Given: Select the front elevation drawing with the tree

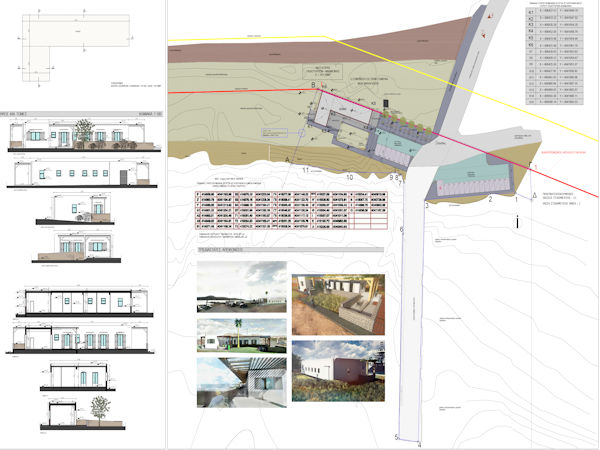Looking at the screenshot, I should tap(84, 135).
